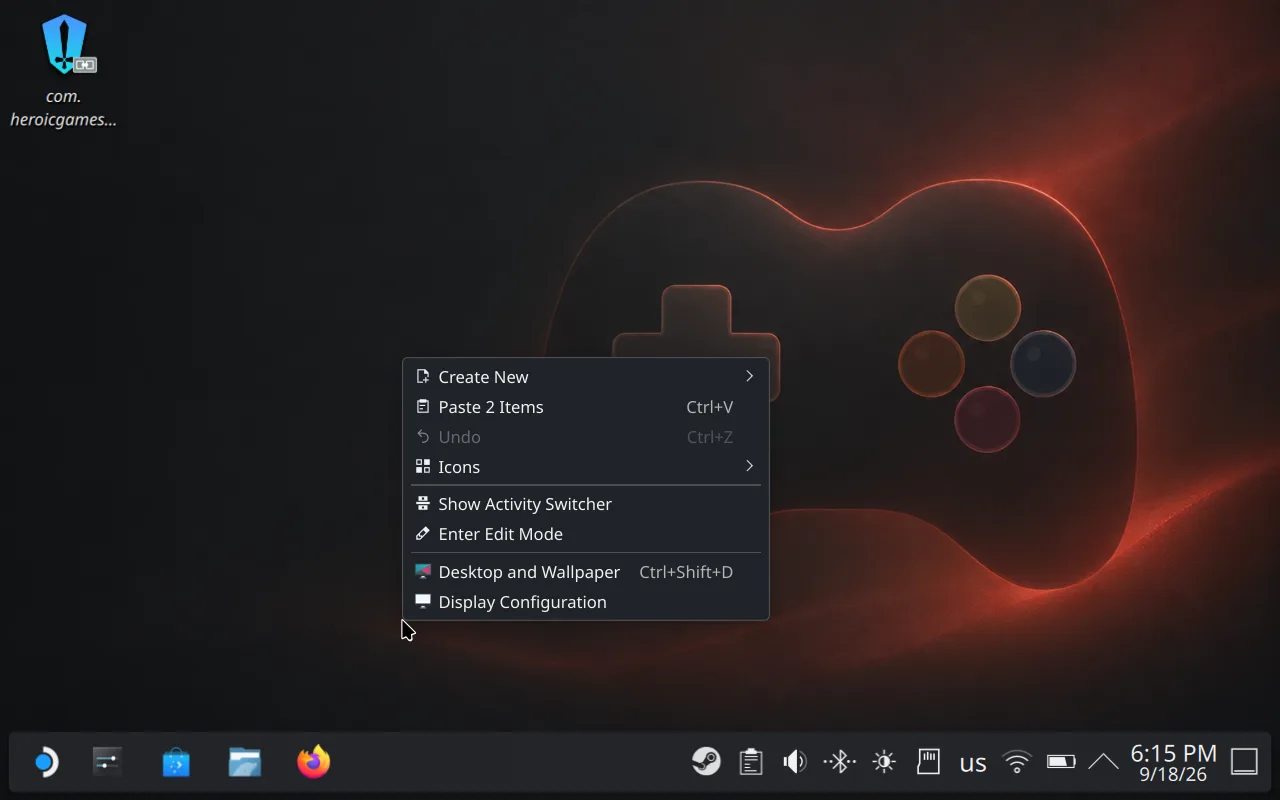1280x800 pixels.
Task: Click the Show Desktop button
Action: click(1244, 762)
